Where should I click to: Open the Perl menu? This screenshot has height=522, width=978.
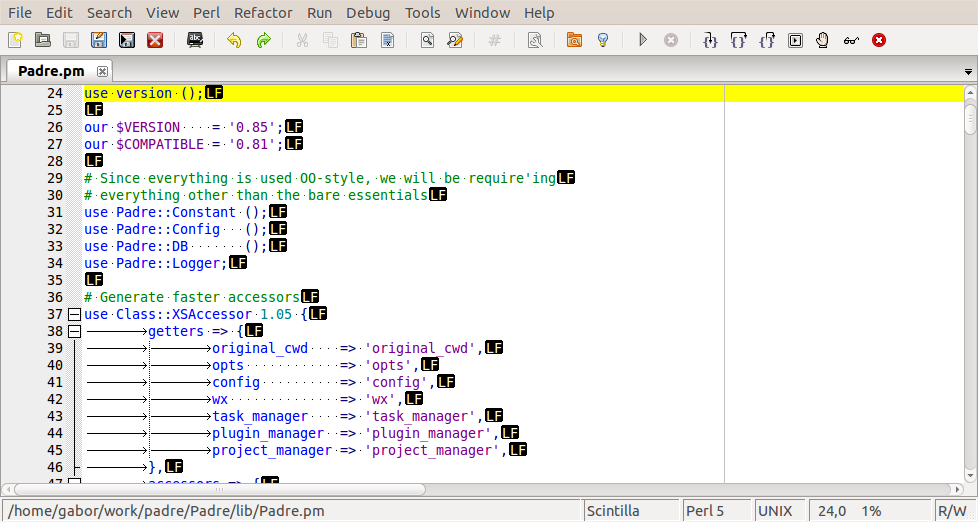pos(206,12)
